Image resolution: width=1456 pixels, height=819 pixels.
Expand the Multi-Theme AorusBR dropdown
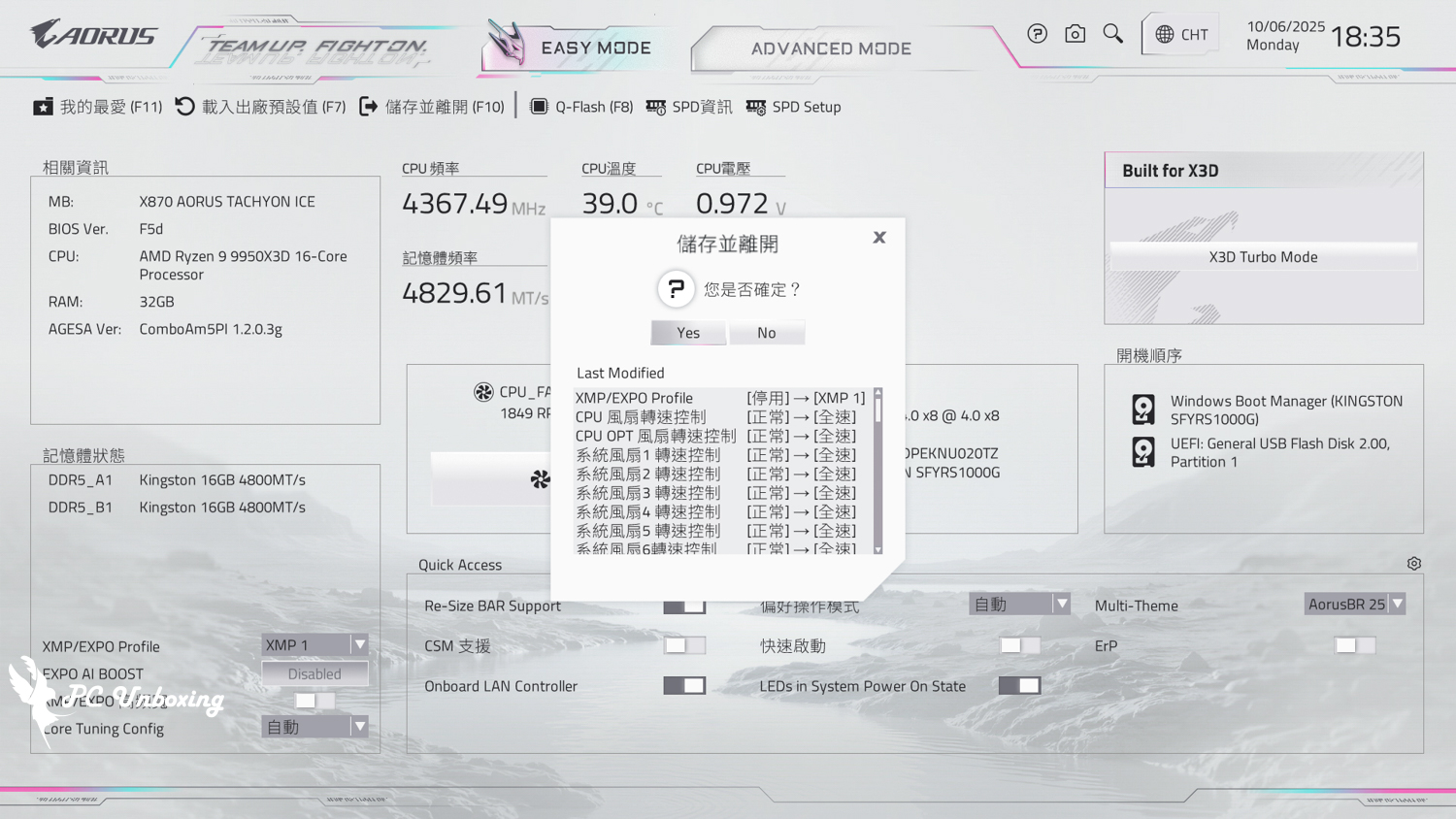(1354, 604)
